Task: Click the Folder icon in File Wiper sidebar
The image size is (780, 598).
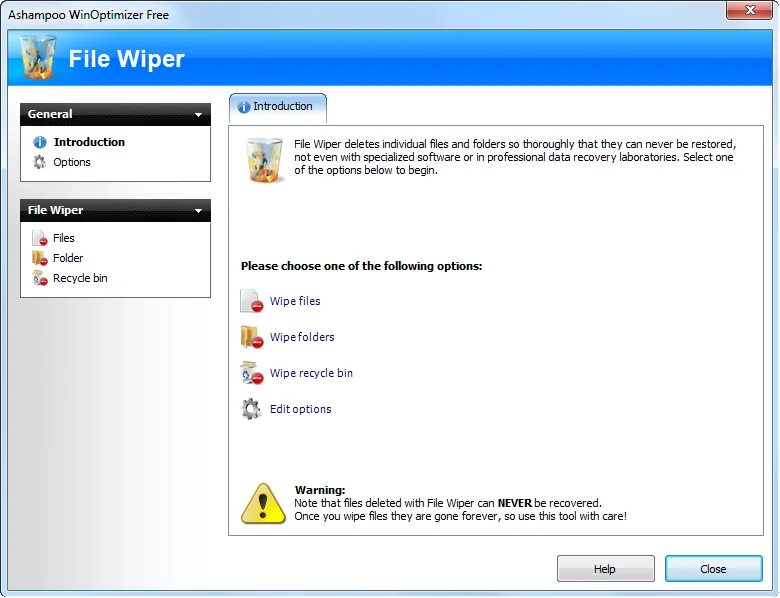Action: 40,258
